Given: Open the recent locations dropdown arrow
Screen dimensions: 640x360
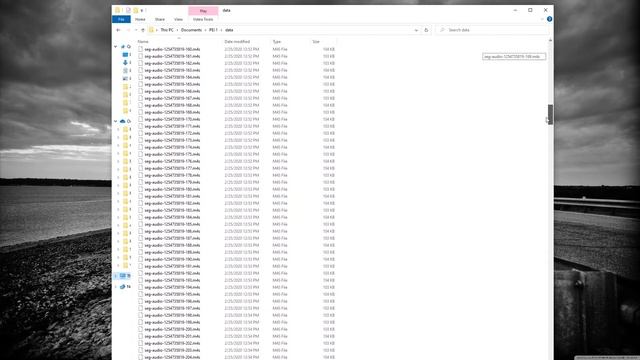Looking at the screenshot, I should 136,30.
